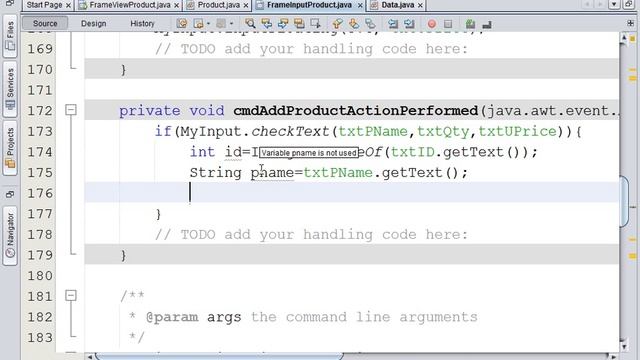Screen dimensions: 640x360
Task: Toggle Bookmark icon in toolbar
Action: (x=370, y=24)
